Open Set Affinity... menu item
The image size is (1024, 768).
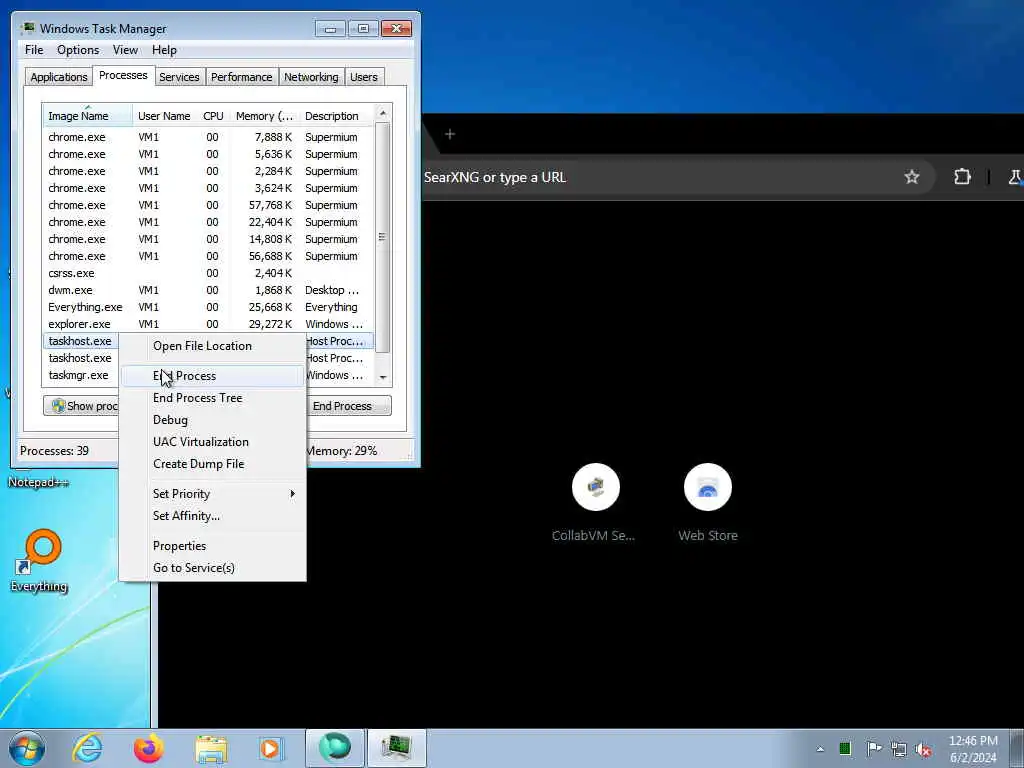pyautogui.click(x=212, y=516)
